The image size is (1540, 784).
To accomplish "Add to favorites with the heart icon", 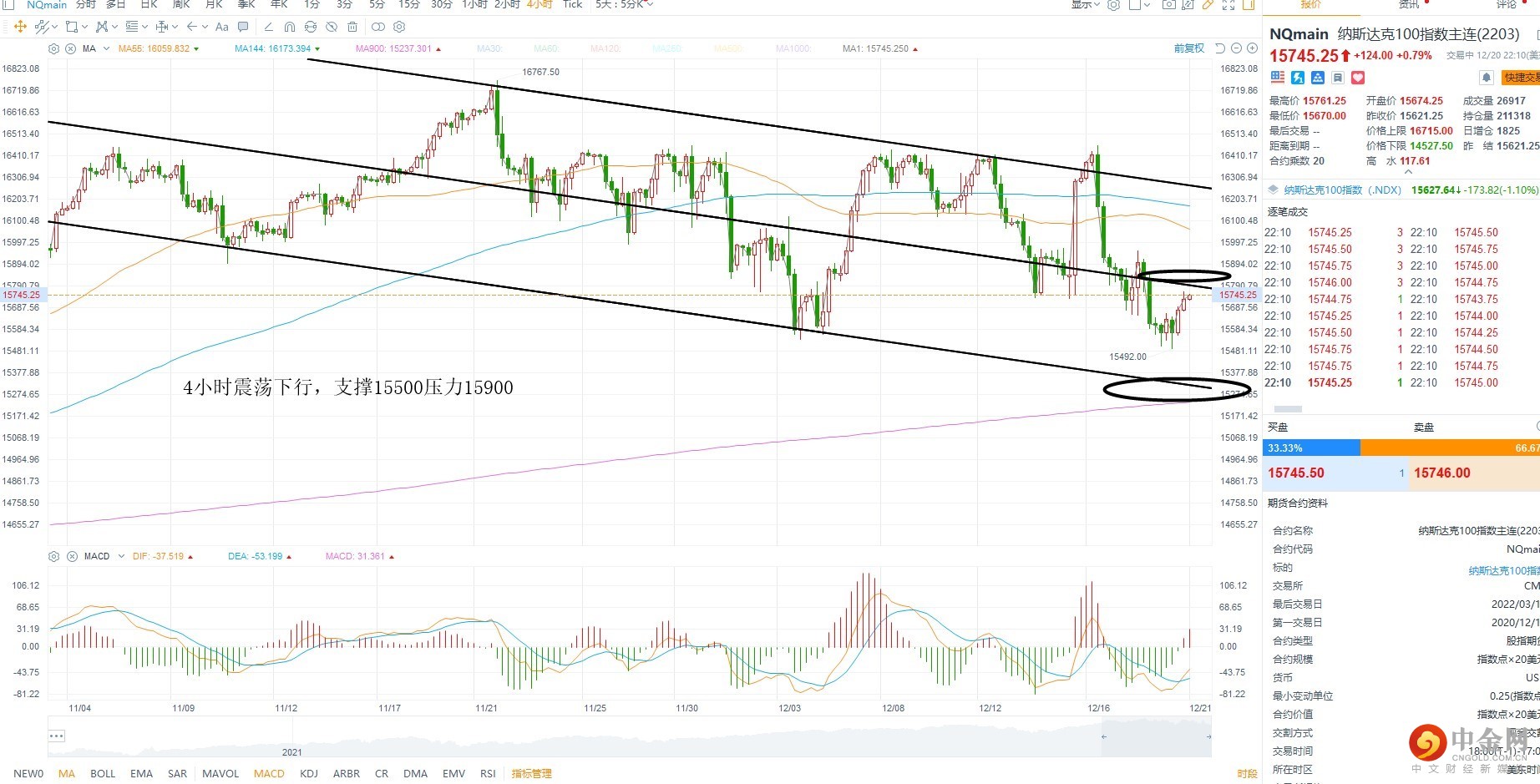I will tap(1358, 78).
